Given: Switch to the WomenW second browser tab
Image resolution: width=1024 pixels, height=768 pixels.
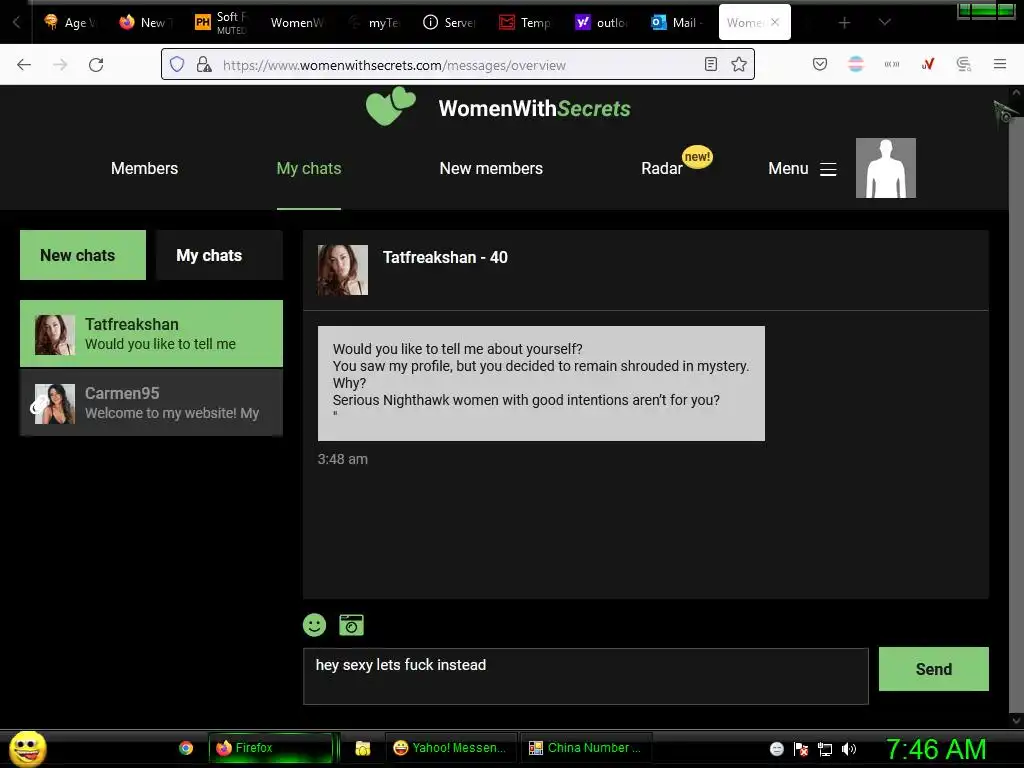Looking at the screenshot, I should (x=296, y=23).
